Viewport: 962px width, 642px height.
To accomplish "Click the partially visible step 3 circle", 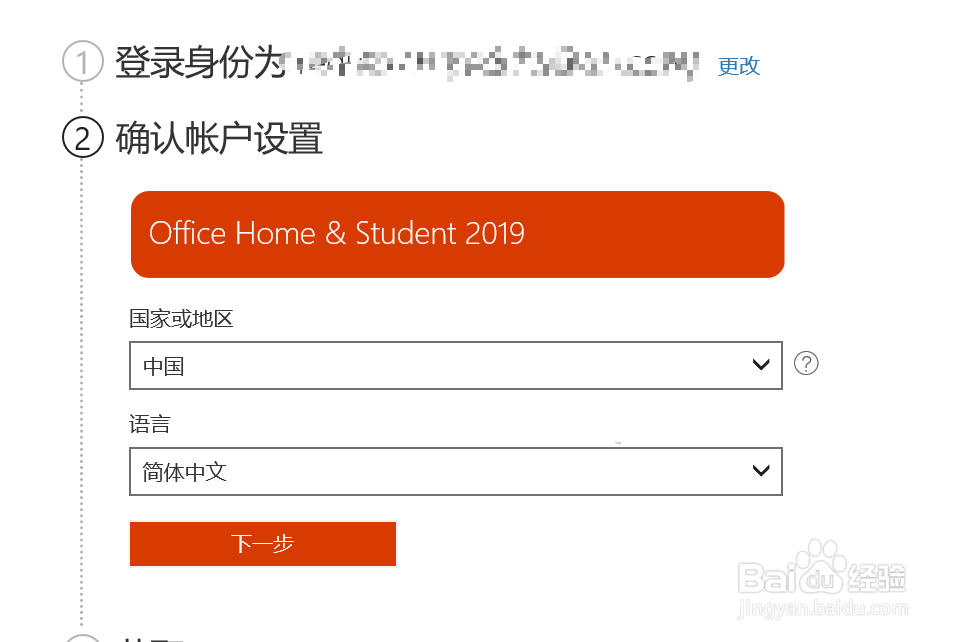I will click(x=83, y=637).
